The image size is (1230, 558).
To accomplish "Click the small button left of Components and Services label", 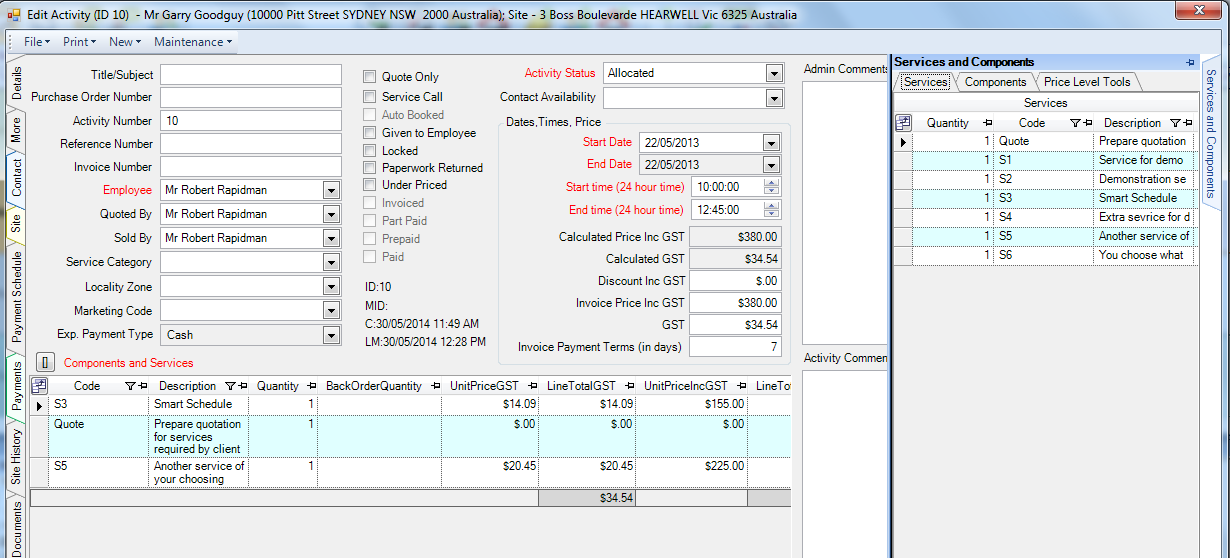I will click(x=46, y=362).
